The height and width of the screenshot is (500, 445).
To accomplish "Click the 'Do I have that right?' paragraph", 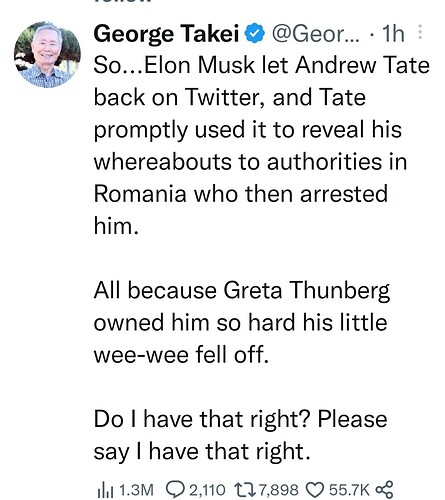I will [x=240, y=435].
